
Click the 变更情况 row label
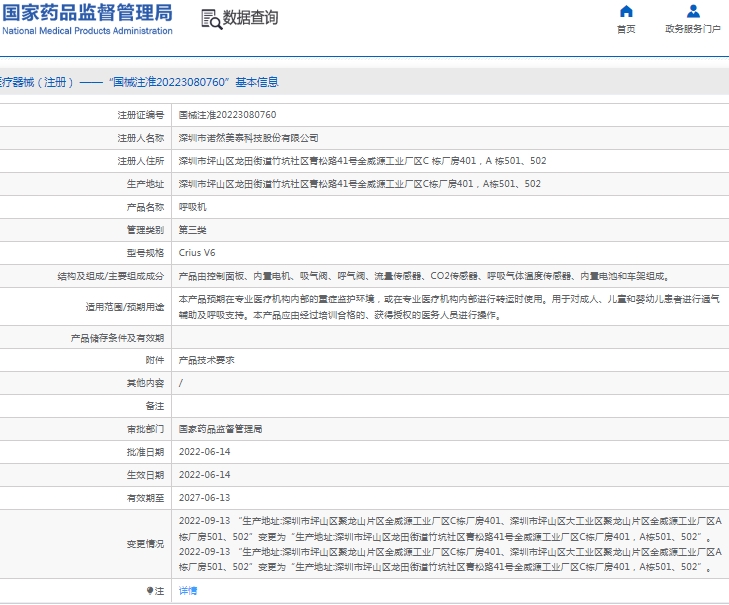coord(146,544)
